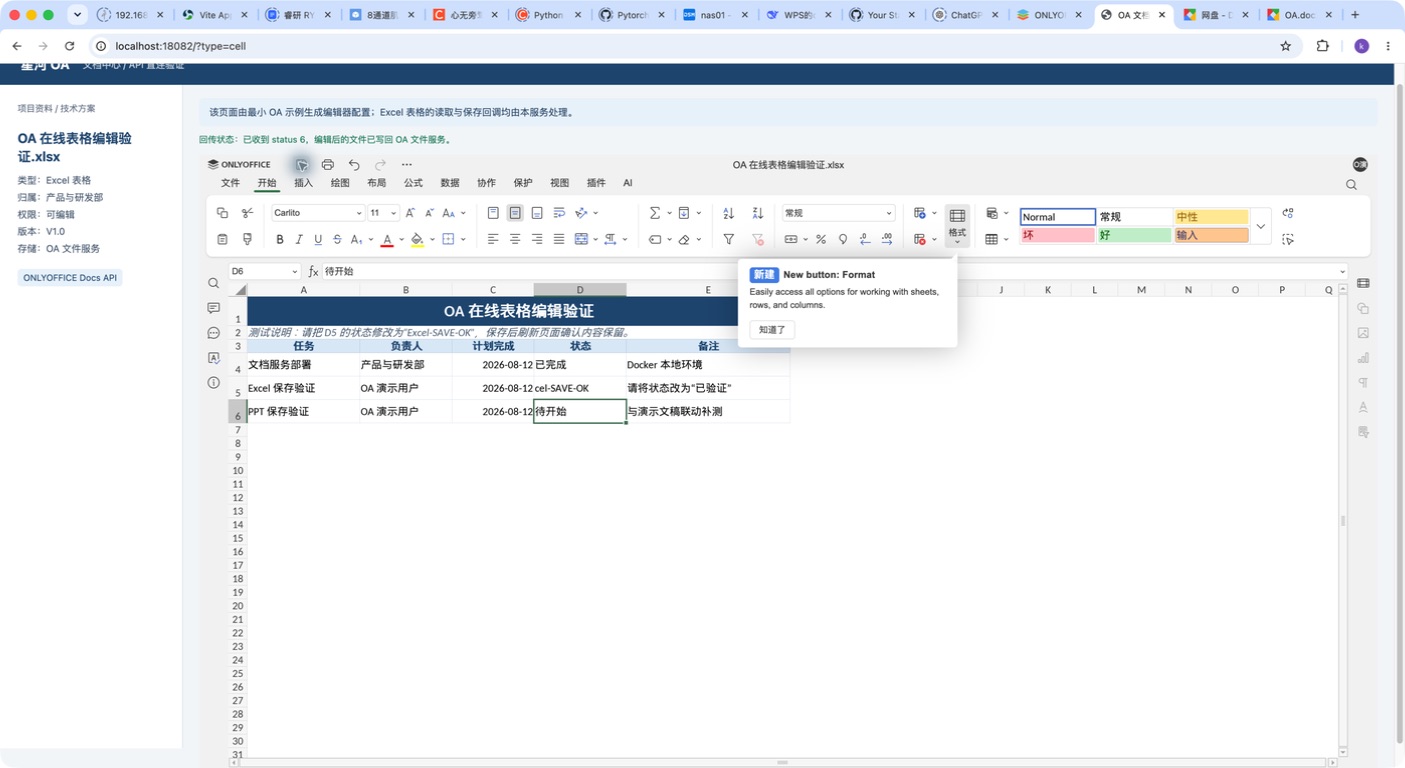Toggle wrap text in cell
The image size is (1405, 768).
tap(559, 213)
